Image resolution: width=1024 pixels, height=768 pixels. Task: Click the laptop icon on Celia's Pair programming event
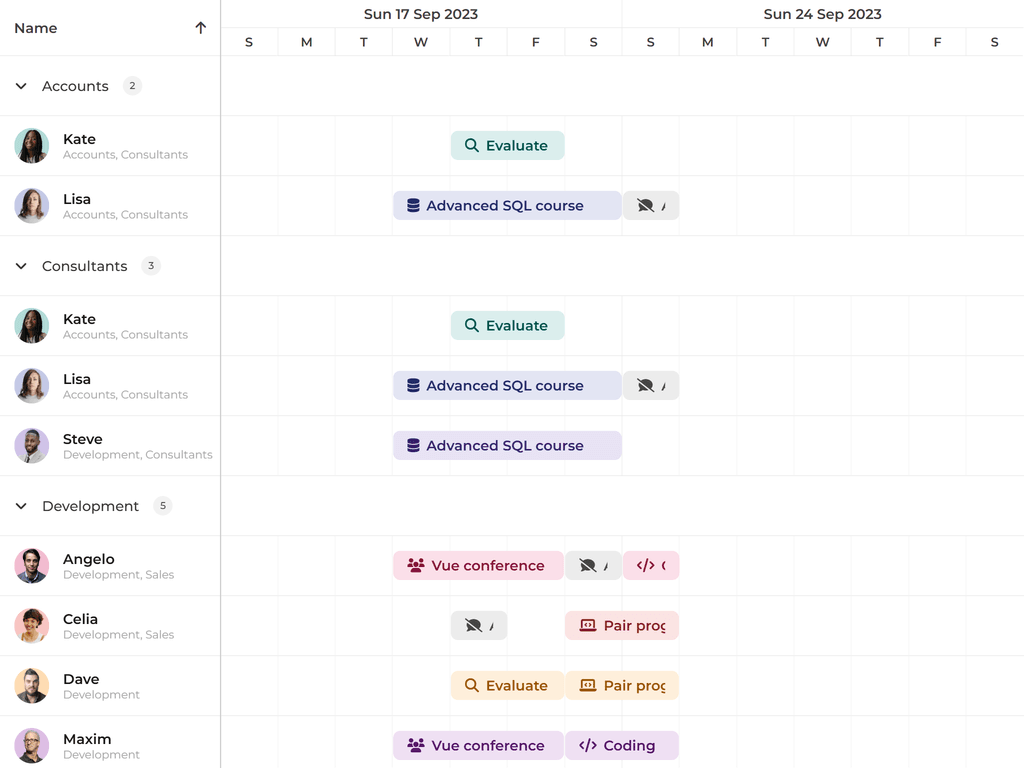(588, 626)
